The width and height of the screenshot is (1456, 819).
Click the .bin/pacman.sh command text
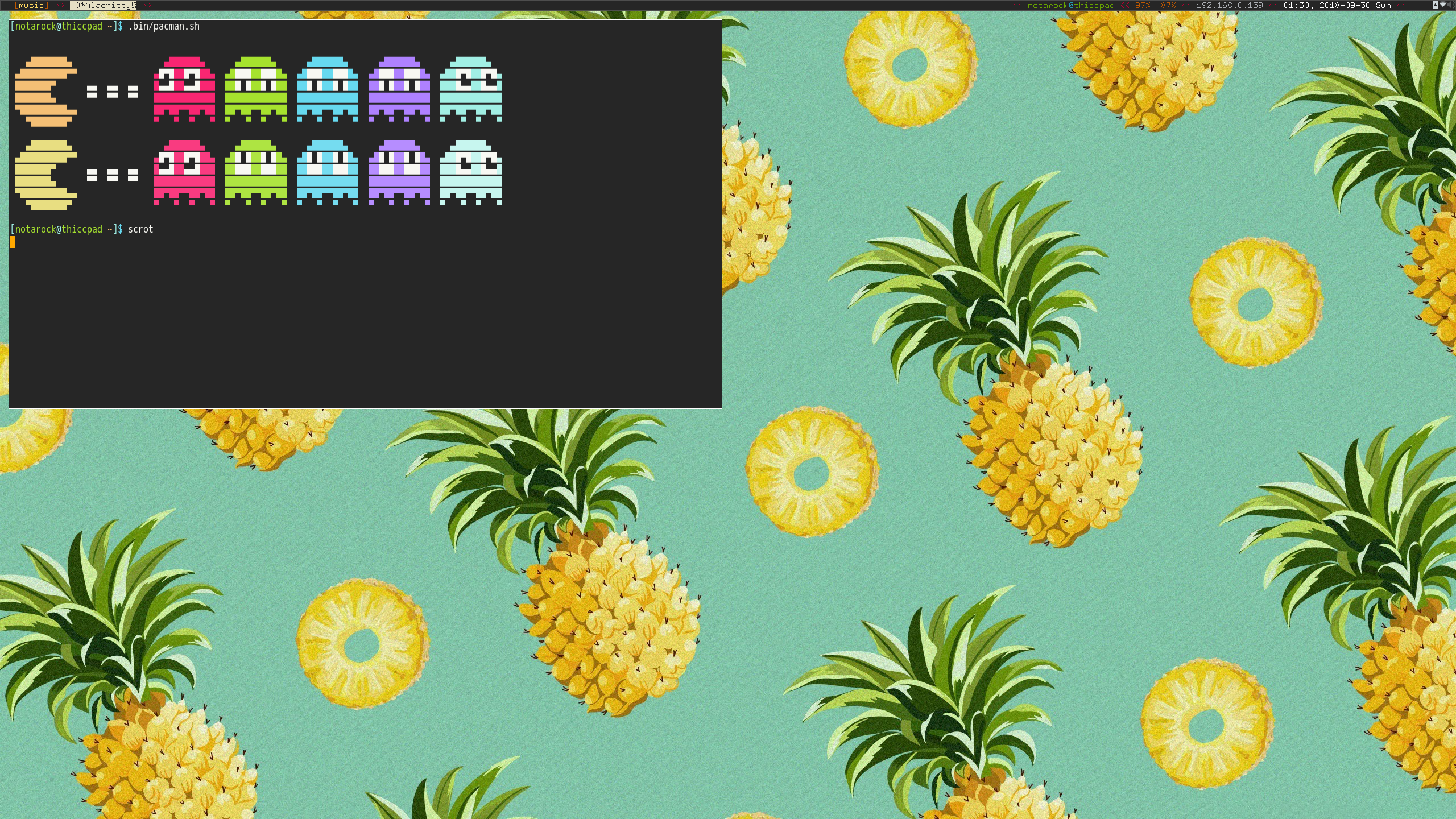click(x=164, y=26)
